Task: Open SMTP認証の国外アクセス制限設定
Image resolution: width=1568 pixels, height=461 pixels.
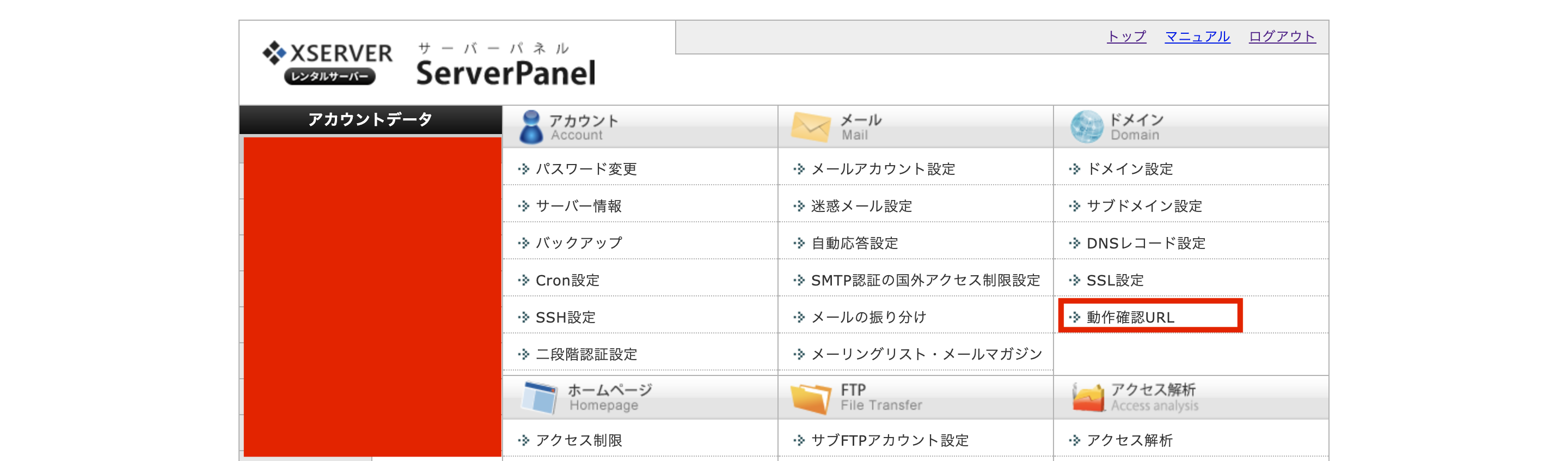Action: click(926, 280)
